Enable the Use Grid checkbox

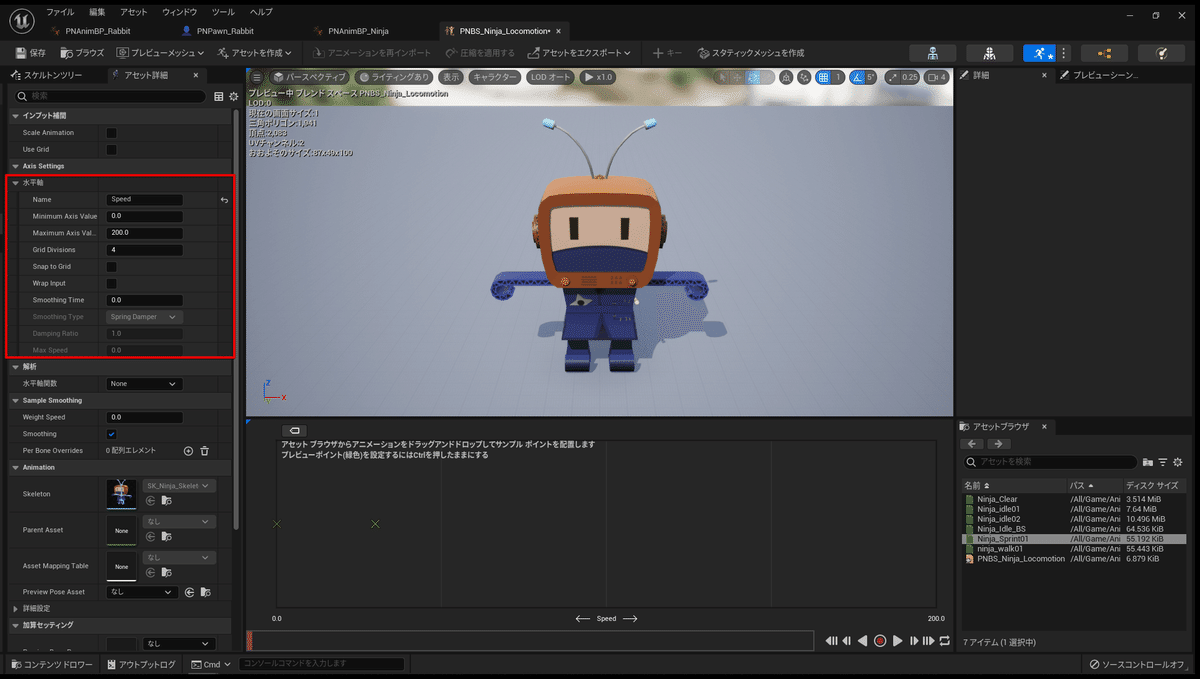(x=112, y=149)
